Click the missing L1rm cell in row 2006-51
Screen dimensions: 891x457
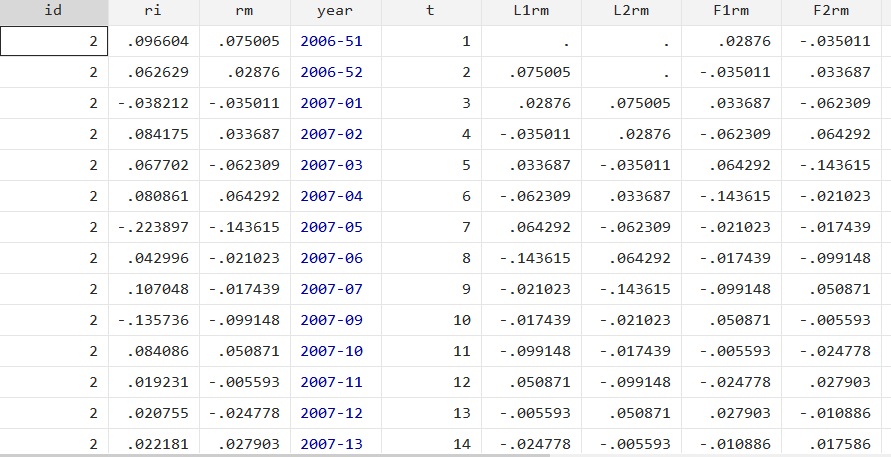click(x=531, y=41)
